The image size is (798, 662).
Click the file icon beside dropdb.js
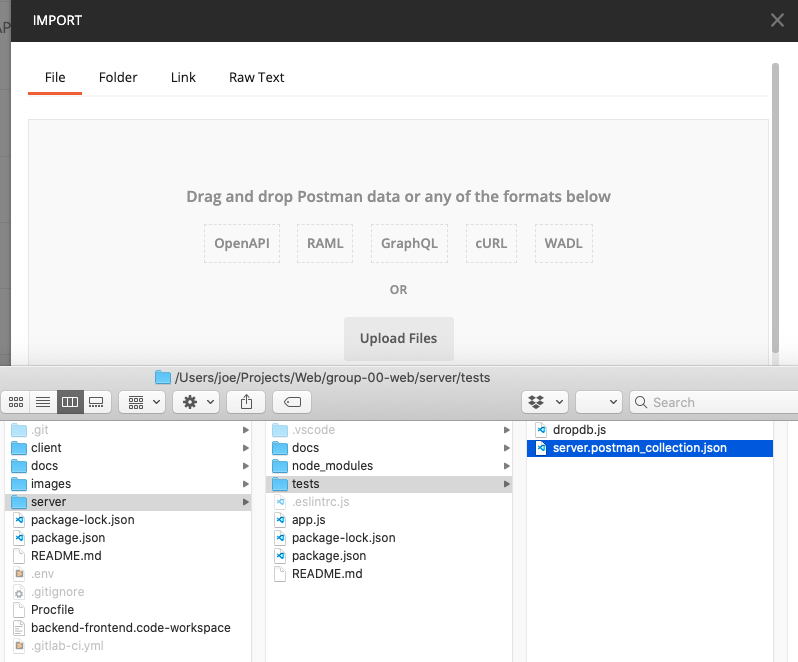tap(541, 430)
